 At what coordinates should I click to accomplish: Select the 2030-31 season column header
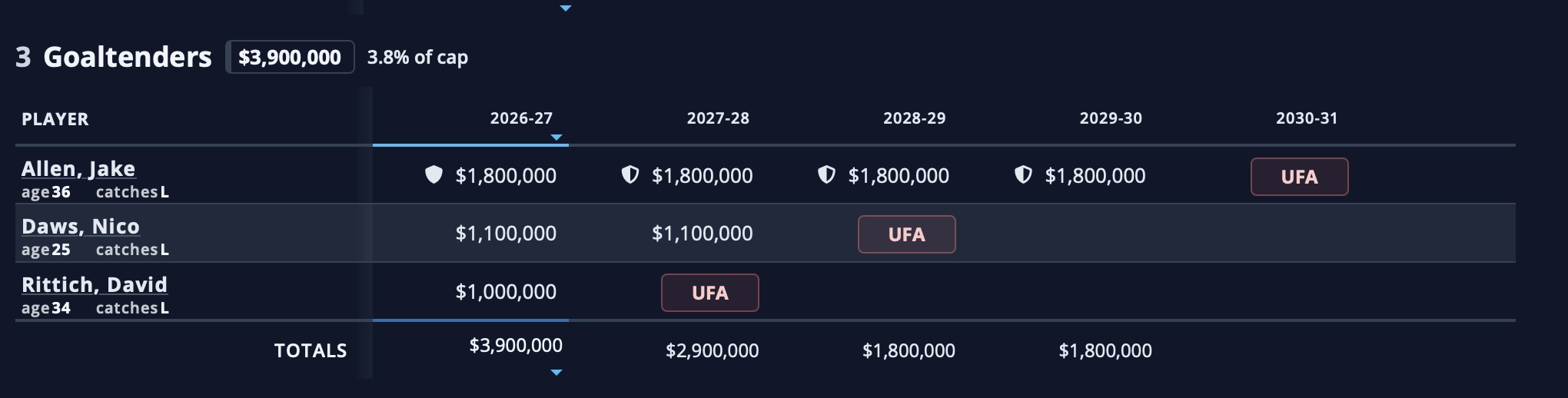[x=1307, y=118]
